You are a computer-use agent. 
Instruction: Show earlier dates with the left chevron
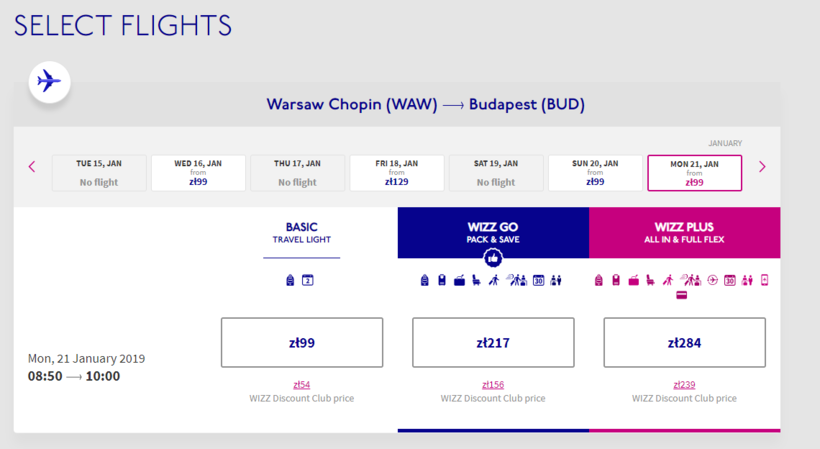(x=32, y=167)
